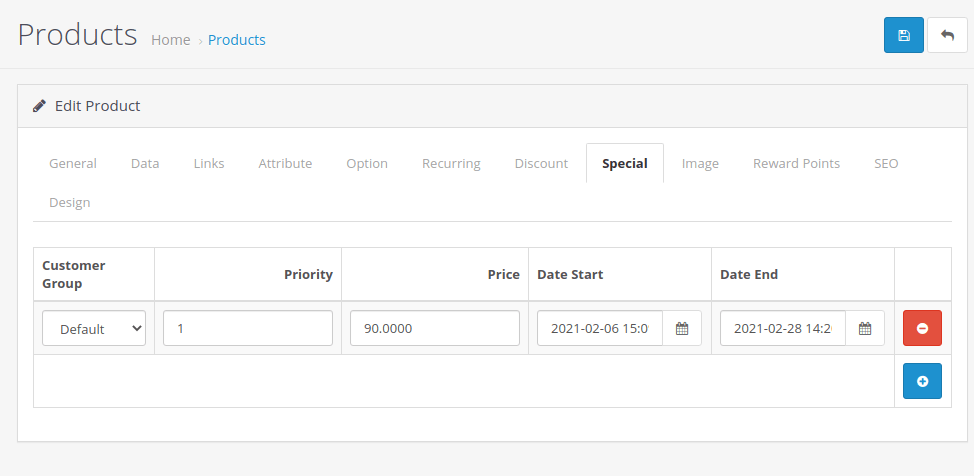Click the Home breadcrumb link
Image resolution: width=974 pixels, height=476 pixels.
pyautogui.click(x=170, y=40)
